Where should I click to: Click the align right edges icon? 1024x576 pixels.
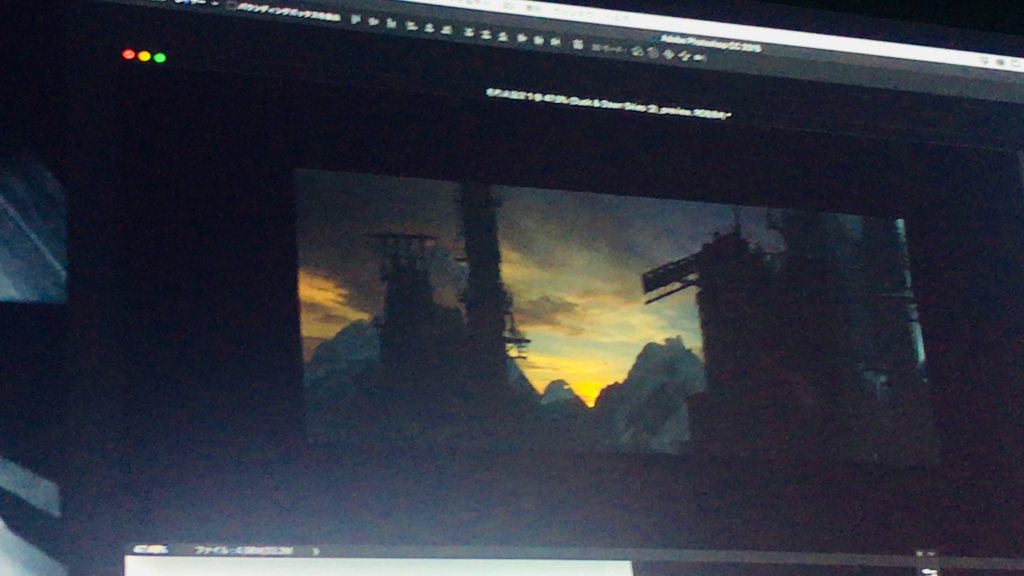click(x=447, y=29)
